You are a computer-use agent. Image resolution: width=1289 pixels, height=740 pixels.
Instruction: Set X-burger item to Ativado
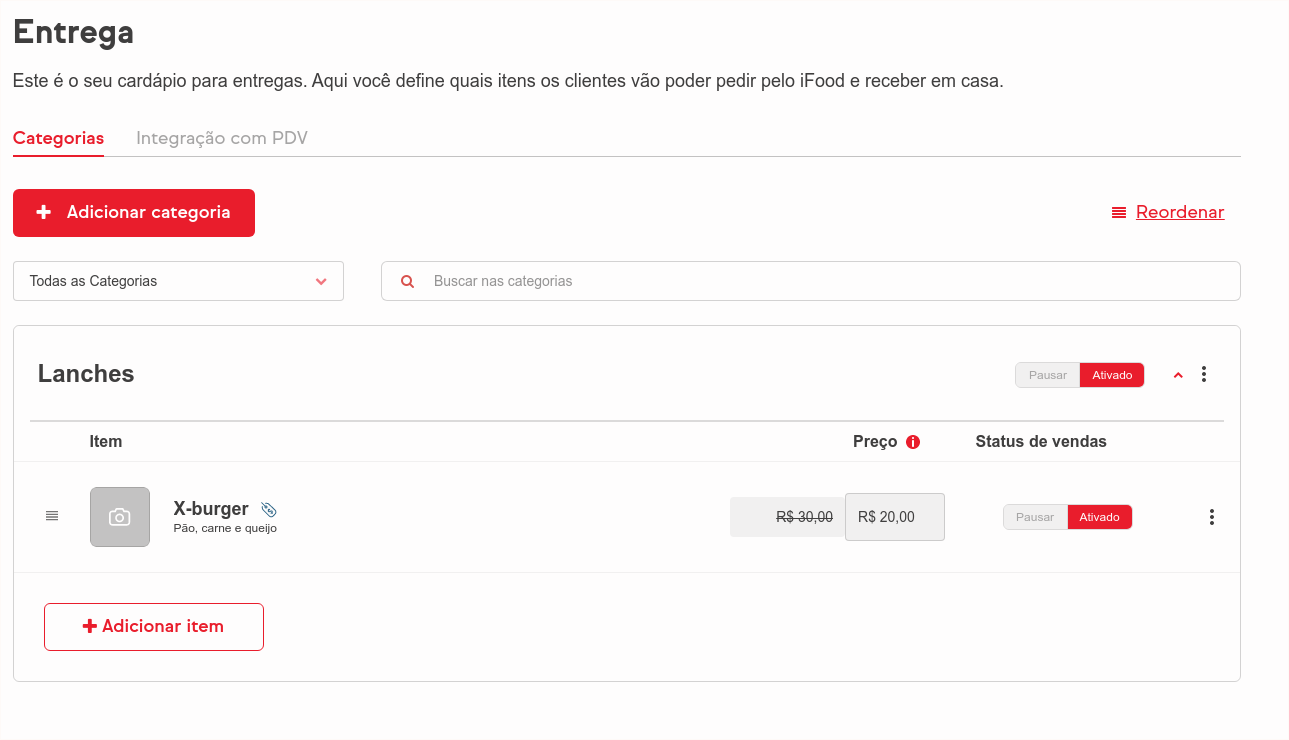1100,517
